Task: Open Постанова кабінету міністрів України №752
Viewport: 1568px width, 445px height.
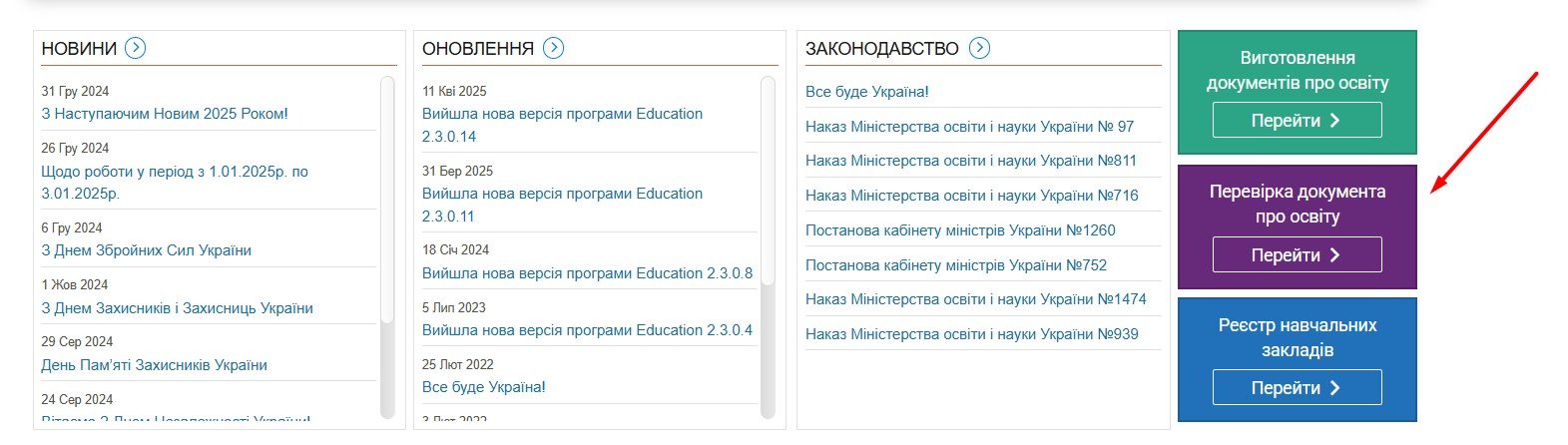Action: pyautogui.click(x=955, y=265)
